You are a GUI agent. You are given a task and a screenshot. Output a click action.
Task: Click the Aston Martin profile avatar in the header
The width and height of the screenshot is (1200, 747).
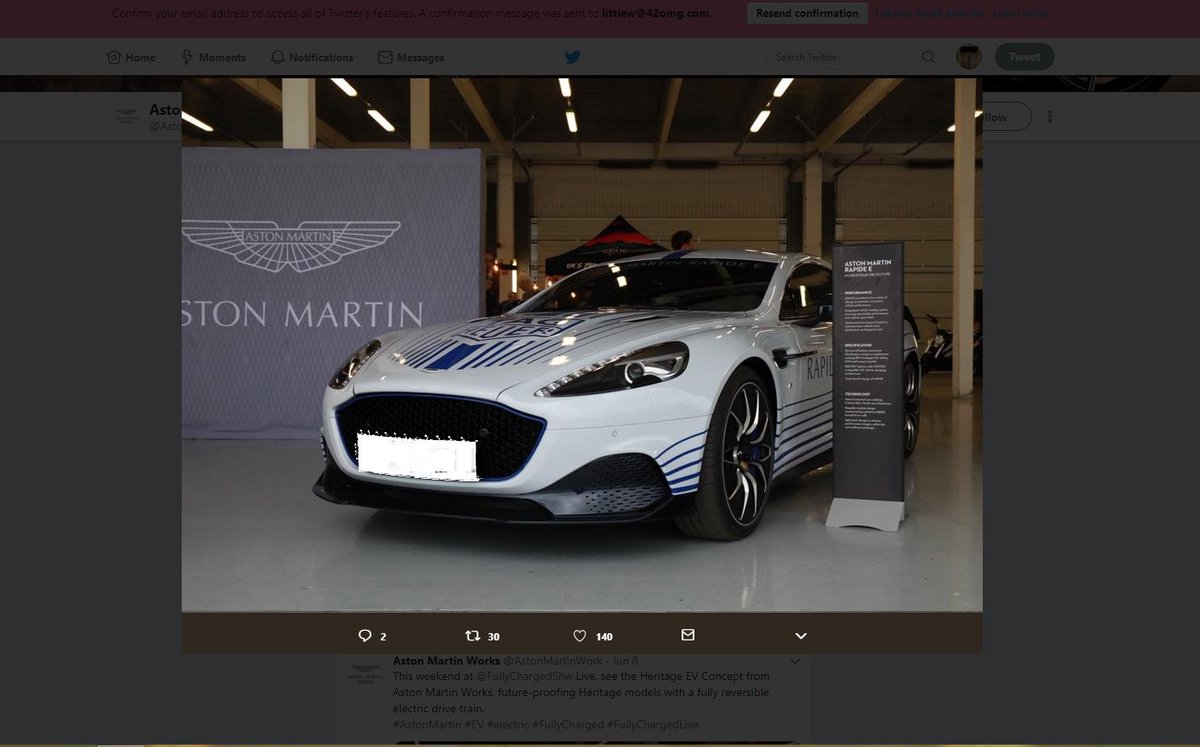point(126,116)
